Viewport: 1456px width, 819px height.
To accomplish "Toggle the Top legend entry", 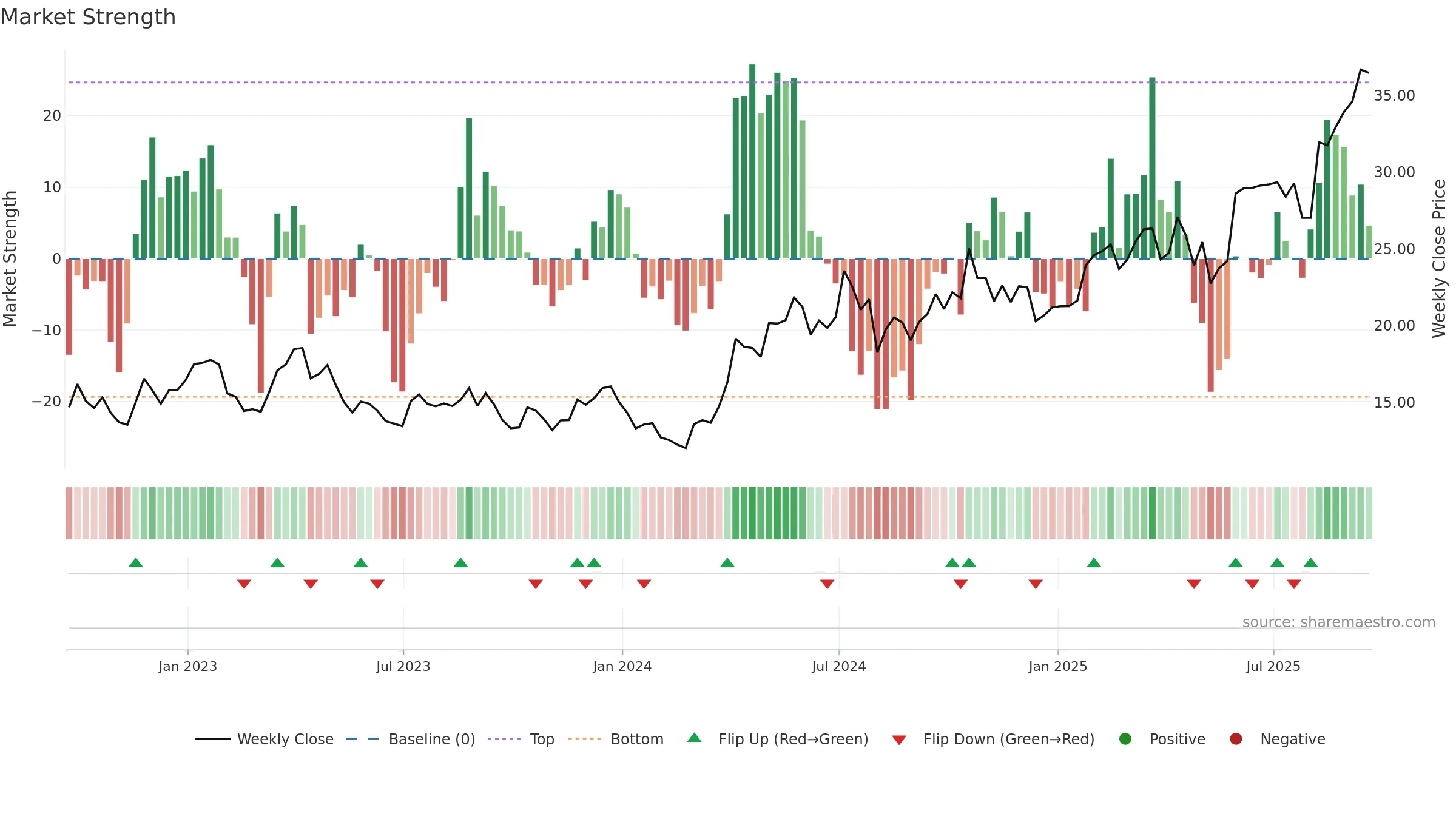I will [x=521, y=739].
